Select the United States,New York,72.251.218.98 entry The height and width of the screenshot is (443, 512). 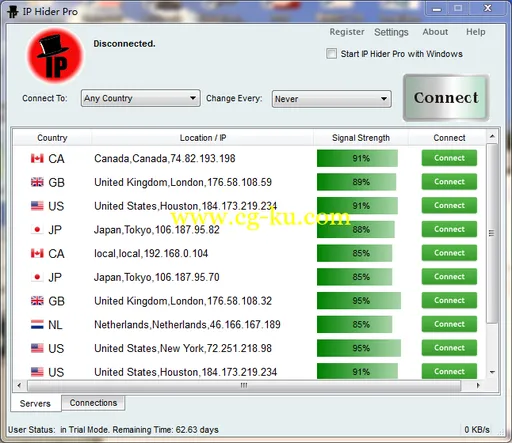point(183,348)
